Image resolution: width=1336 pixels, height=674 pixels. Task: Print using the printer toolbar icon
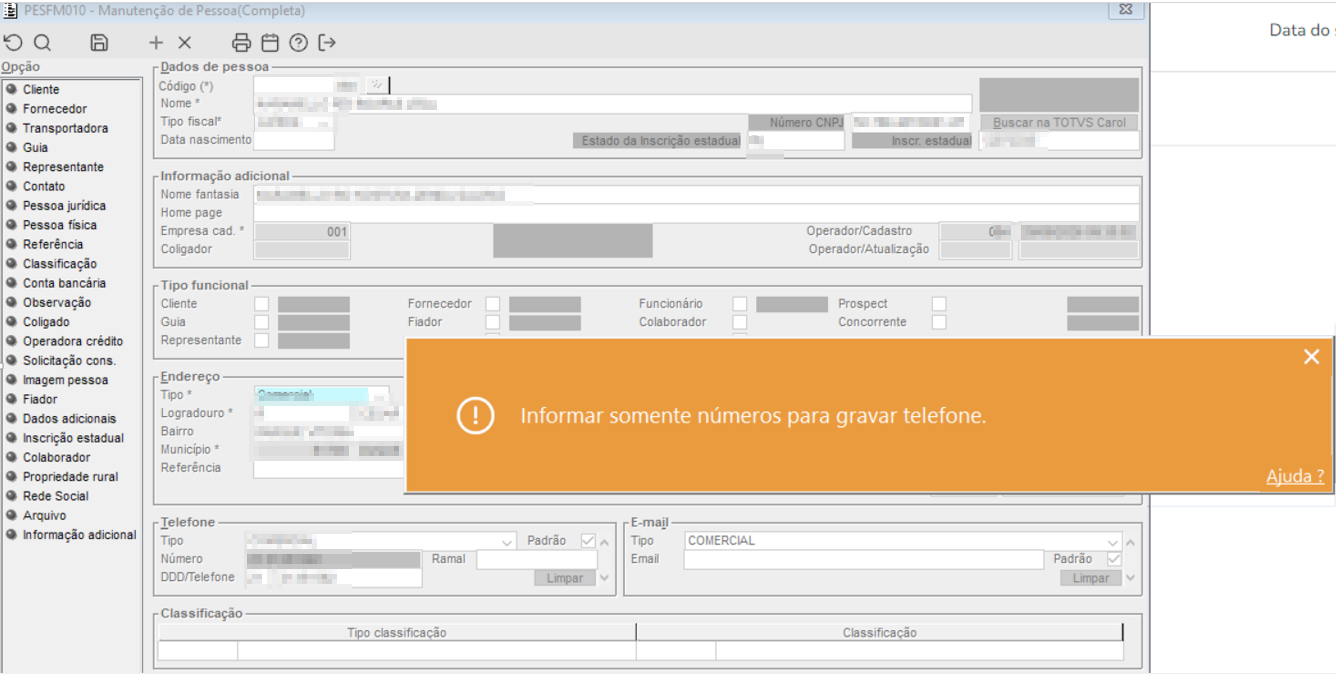click(241, 43)
